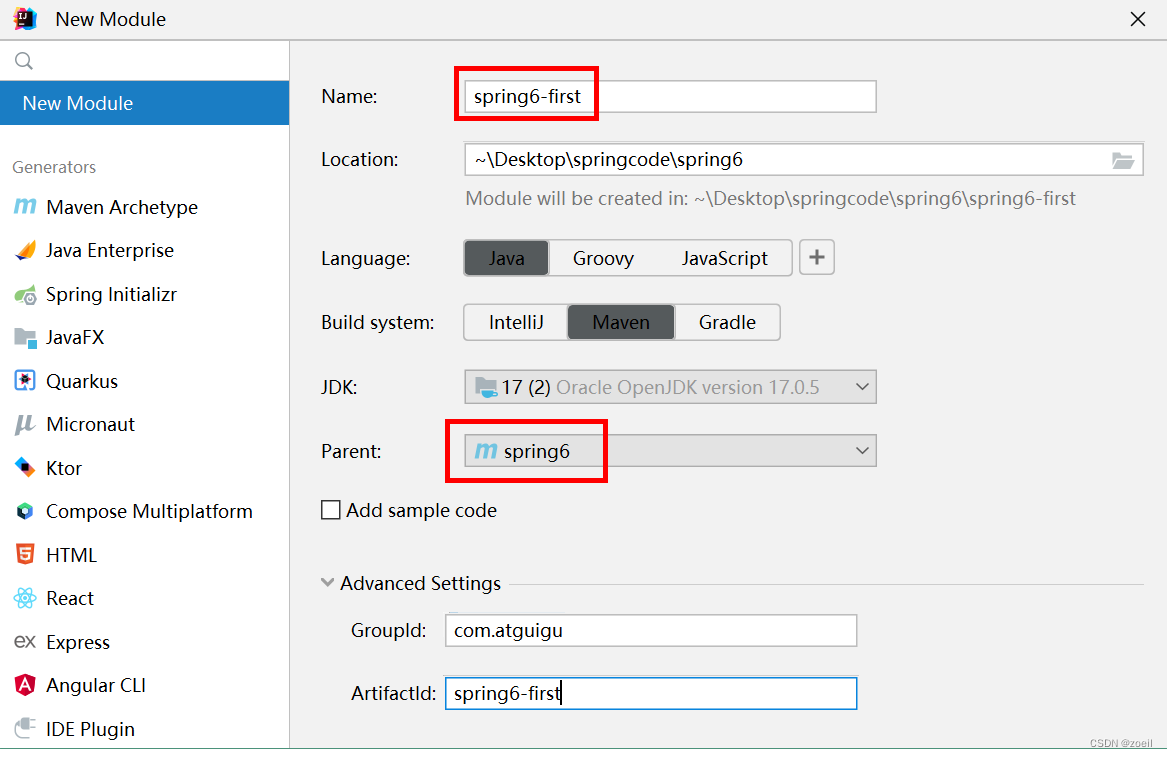Screen dimensions: 1167x757
Task: Click the generator search field
Action: (144, 61)
